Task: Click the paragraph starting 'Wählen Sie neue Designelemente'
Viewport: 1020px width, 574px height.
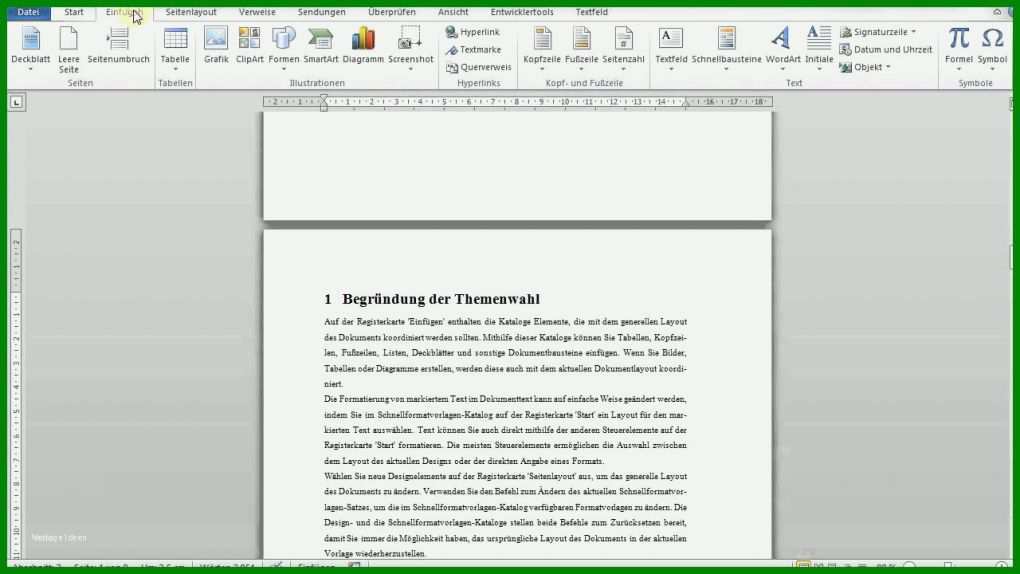Action: 505,515
